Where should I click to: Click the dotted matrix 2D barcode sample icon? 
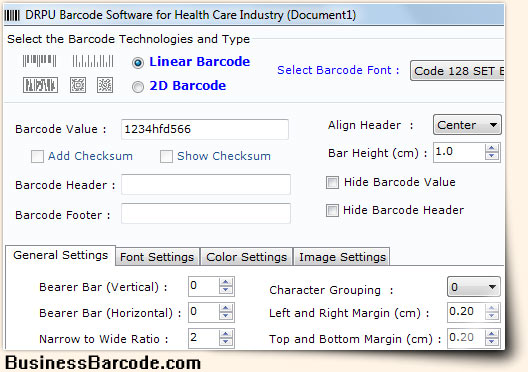pos(105,85)
